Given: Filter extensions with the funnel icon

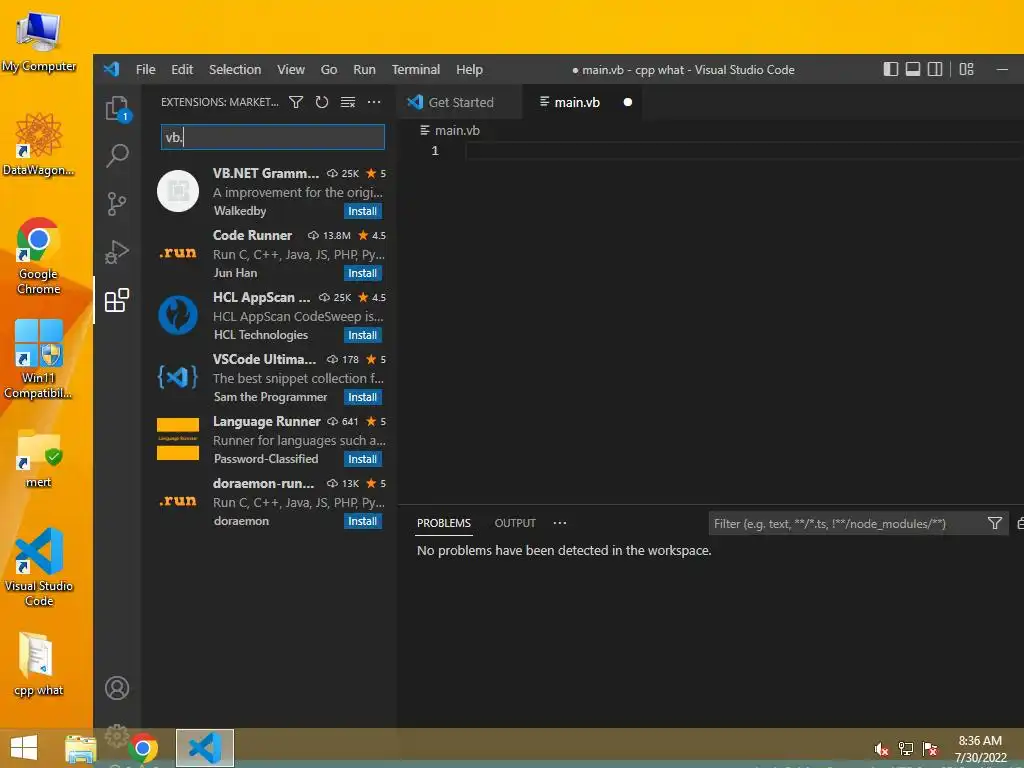Looking at the screenshot, I should coord(296,103).
